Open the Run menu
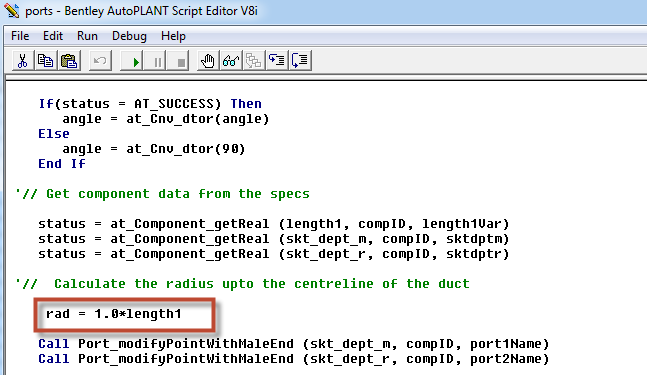The height and width of the screenshot is (375, 647). click(87, 36)
